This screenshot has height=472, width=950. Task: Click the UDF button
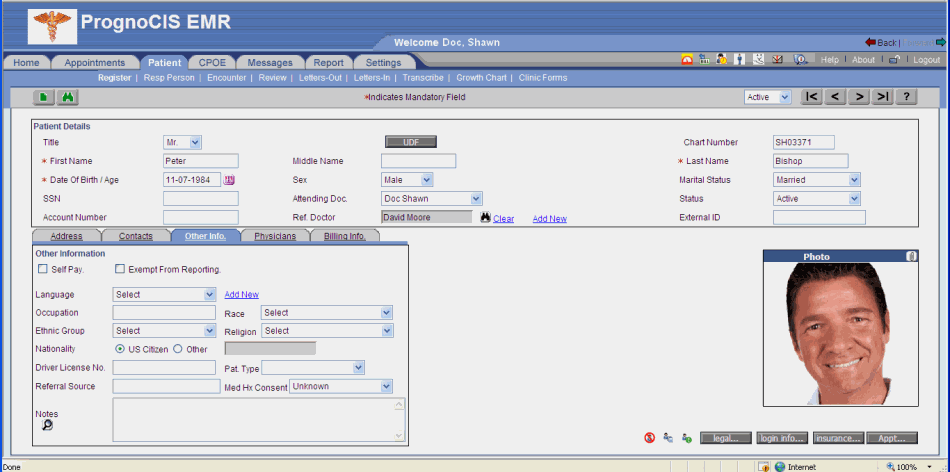point(411,142)
